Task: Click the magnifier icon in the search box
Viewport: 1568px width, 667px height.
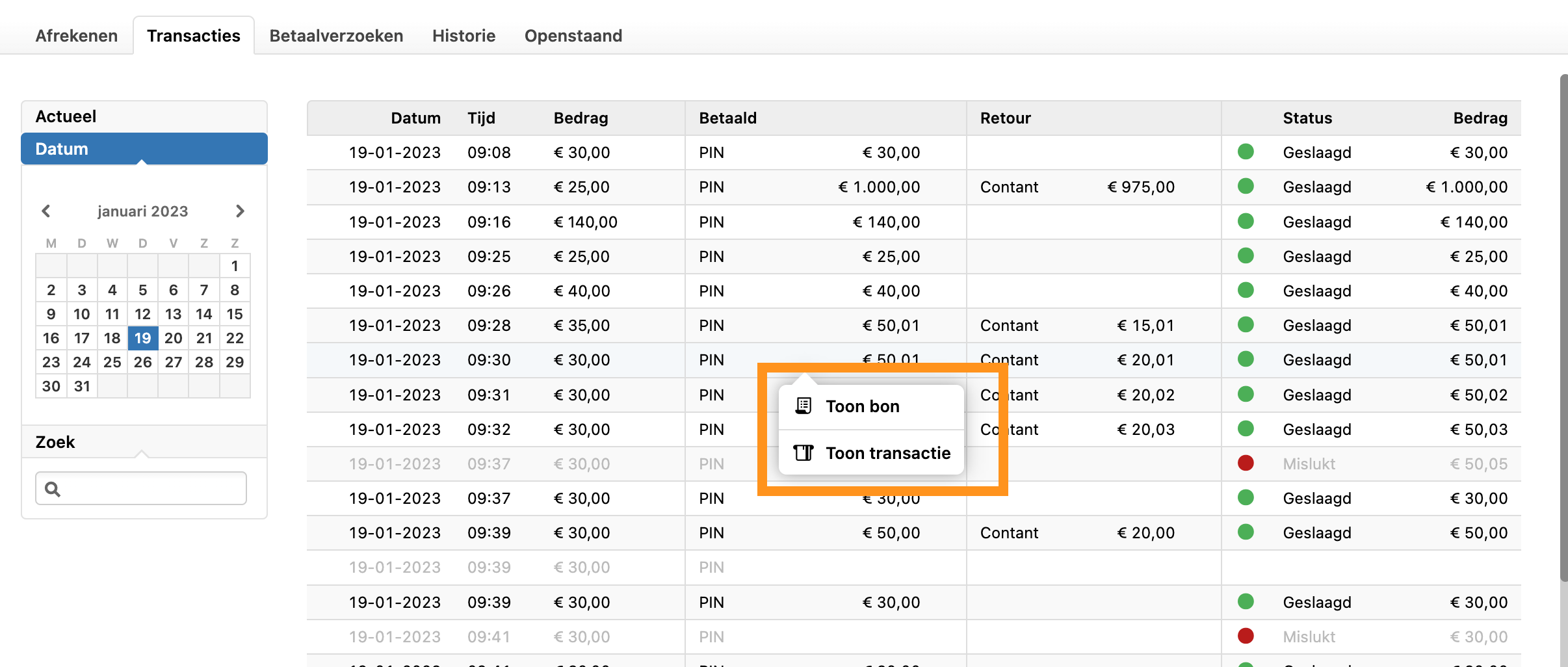Action: (53, 489)
